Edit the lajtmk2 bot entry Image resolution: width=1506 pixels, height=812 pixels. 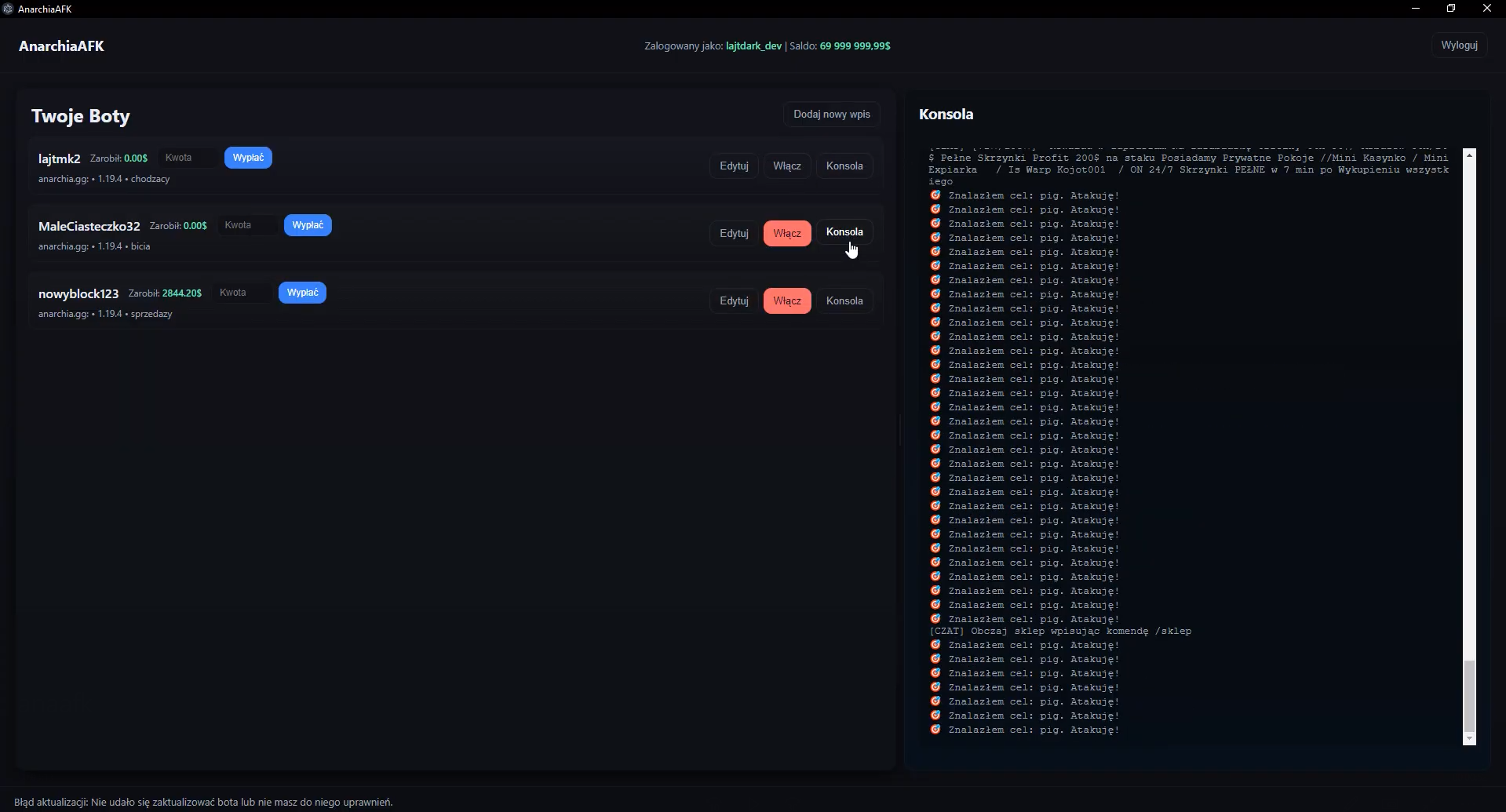point(734,166)
